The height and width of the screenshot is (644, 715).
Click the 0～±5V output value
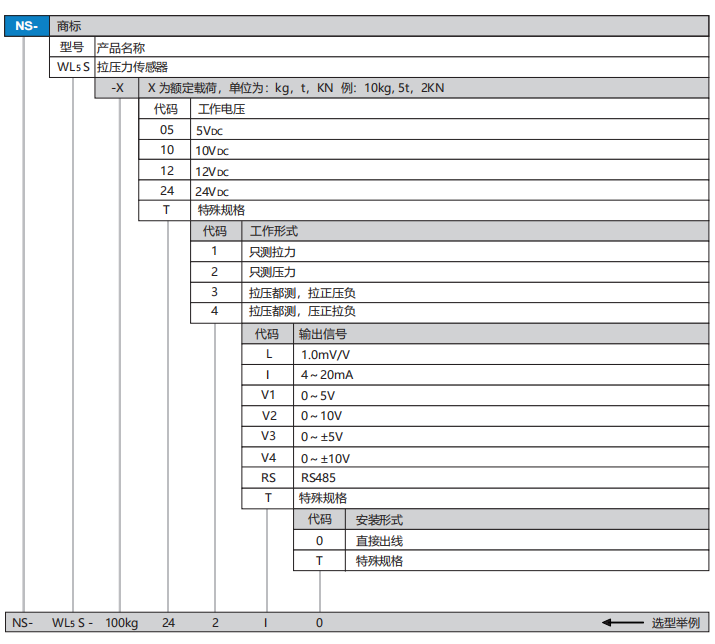tap(322, 437)
